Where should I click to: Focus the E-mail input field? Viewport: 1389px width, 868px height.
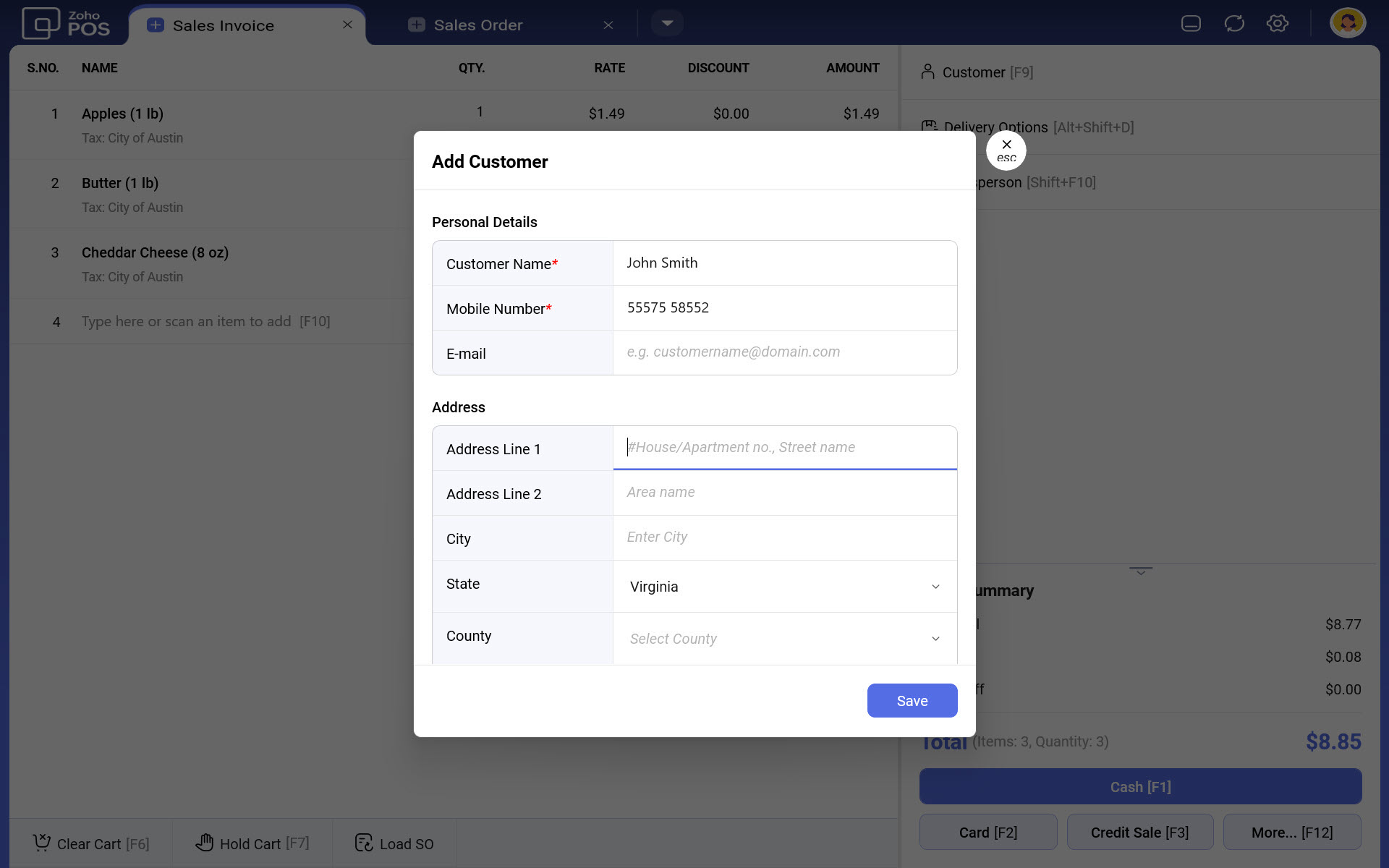pos(784,352)
